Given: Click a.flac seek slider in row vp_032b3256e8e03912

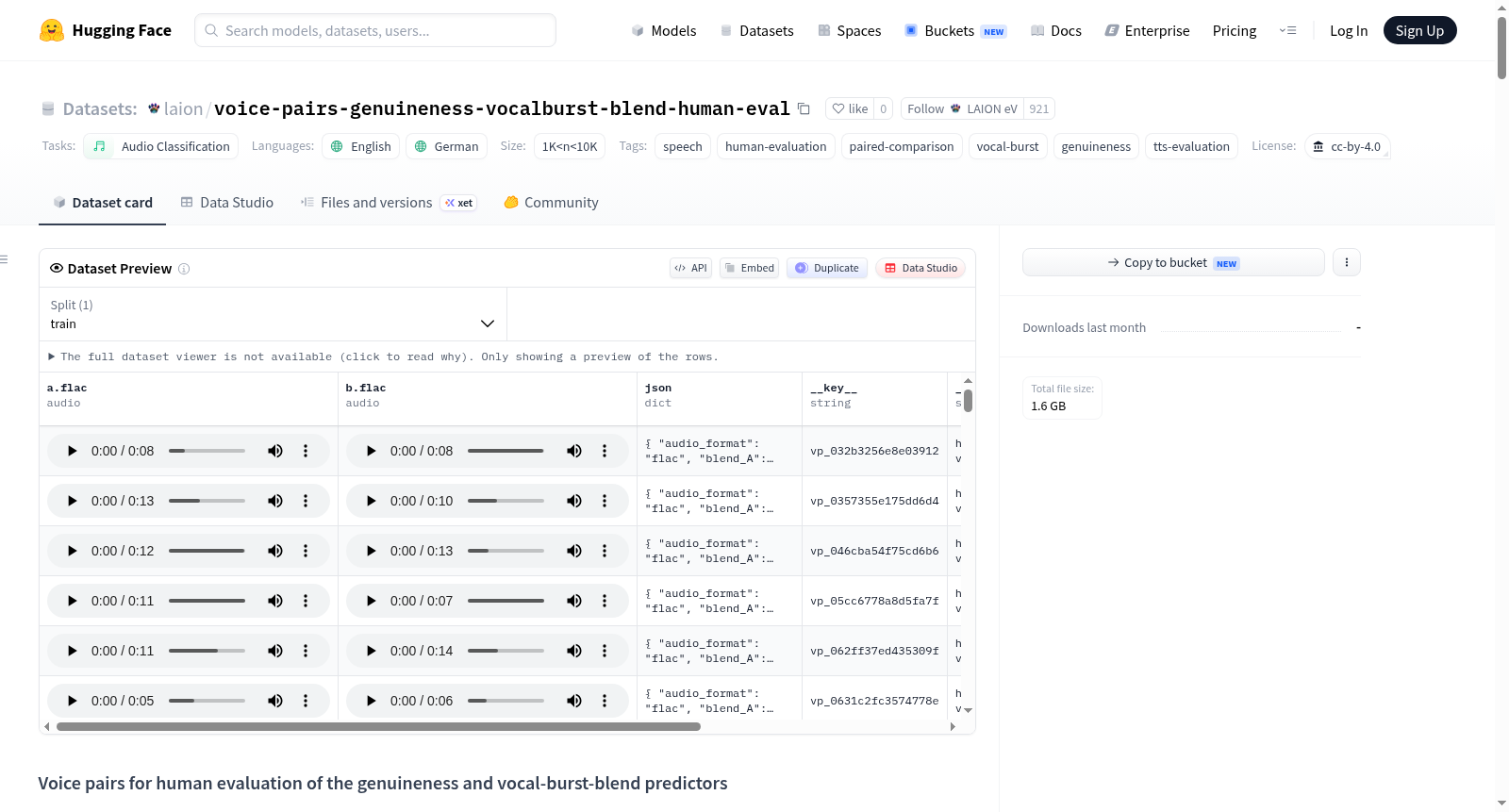Looking at the screenshot, I should pos(207,451).
